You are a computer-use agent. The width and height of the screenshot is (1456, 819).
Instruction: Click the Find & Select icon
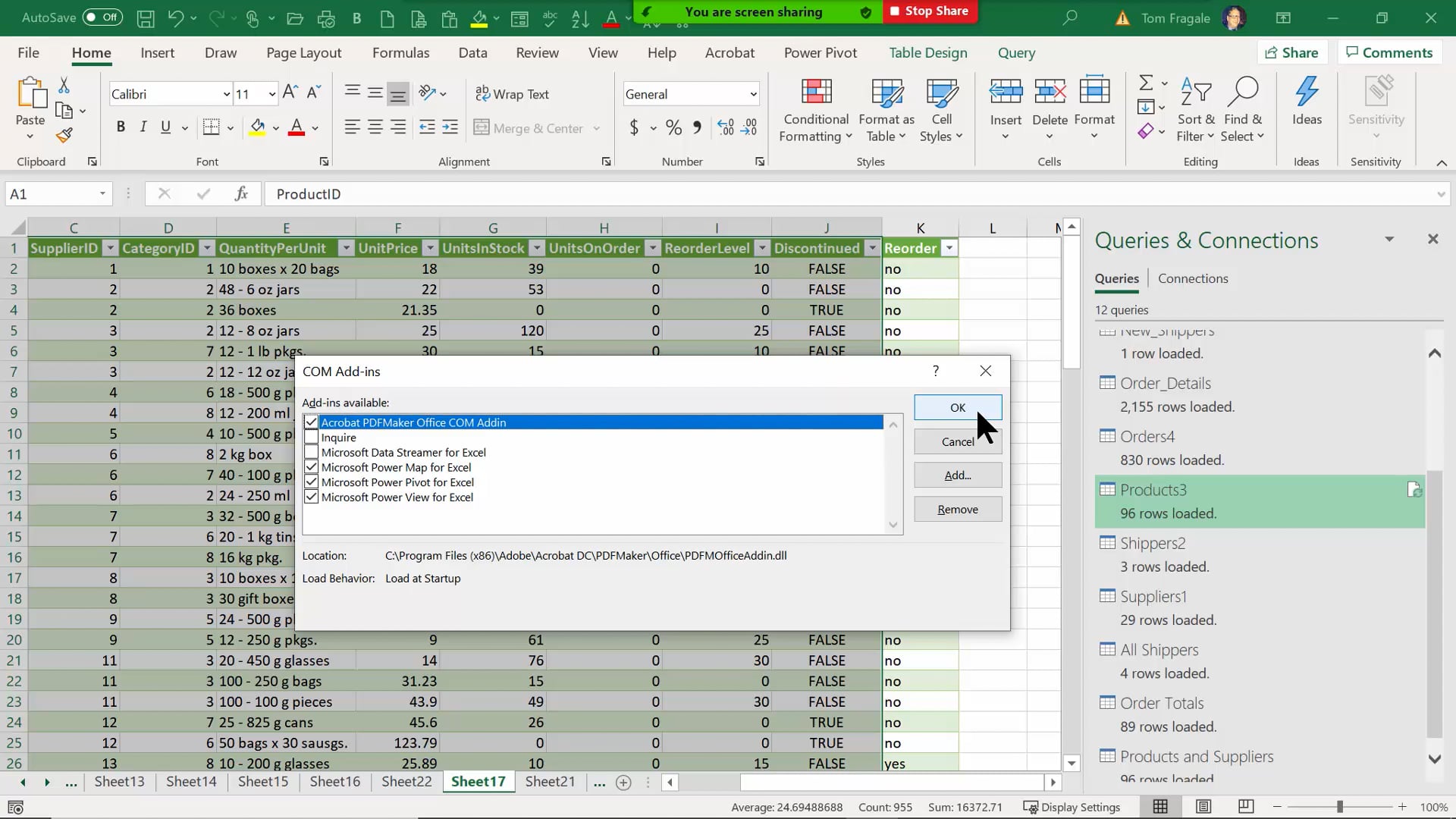pos(1243,108)
